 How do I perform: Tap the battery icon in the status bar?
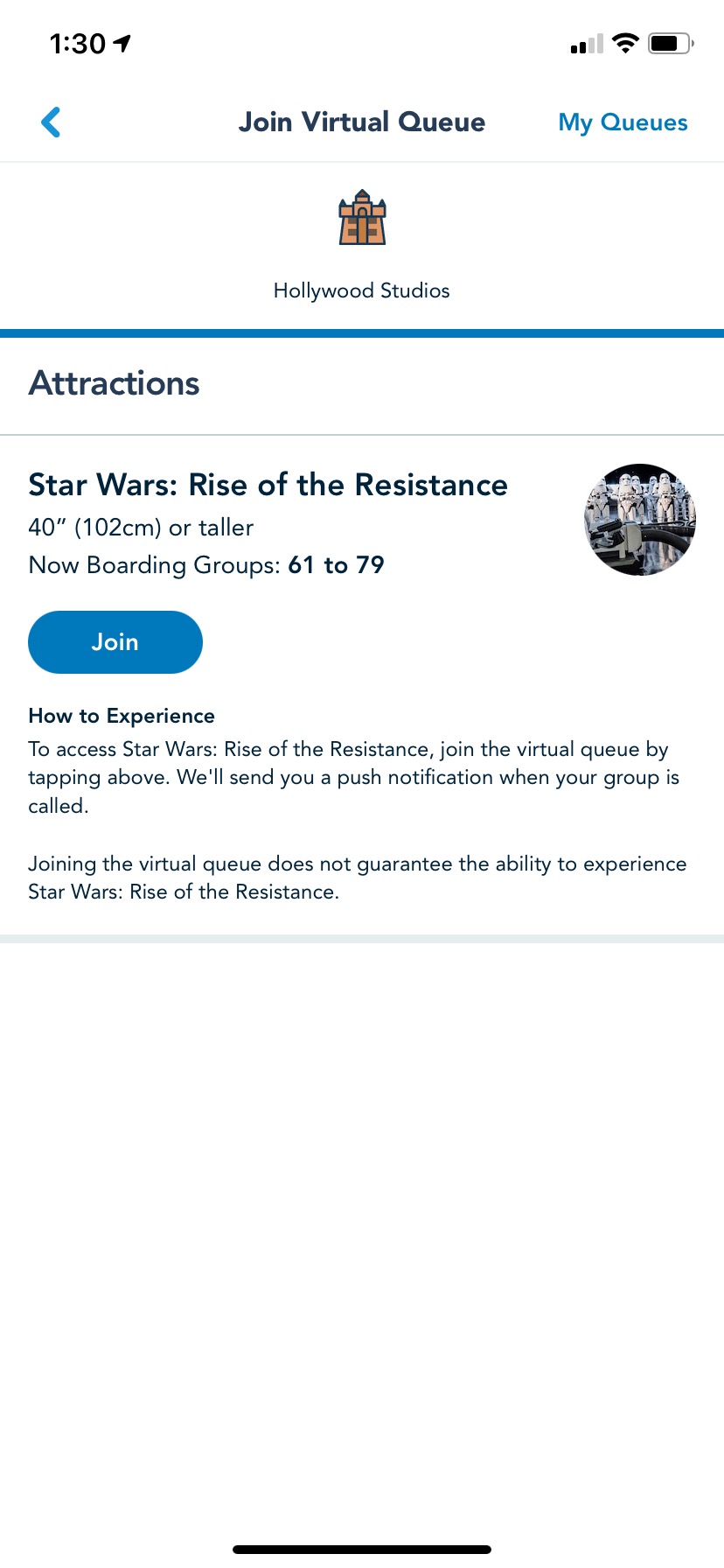tap(670, 43)
